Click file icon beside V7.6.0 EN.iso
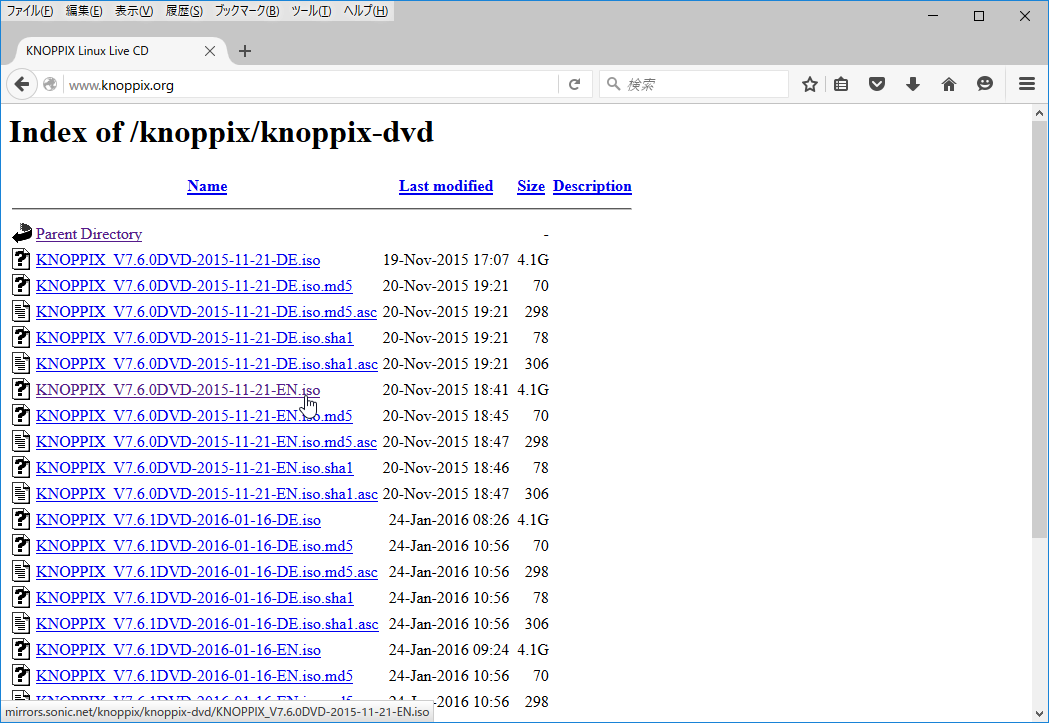The width and height of the screenshot is (1049, 723). coord(21,390)
